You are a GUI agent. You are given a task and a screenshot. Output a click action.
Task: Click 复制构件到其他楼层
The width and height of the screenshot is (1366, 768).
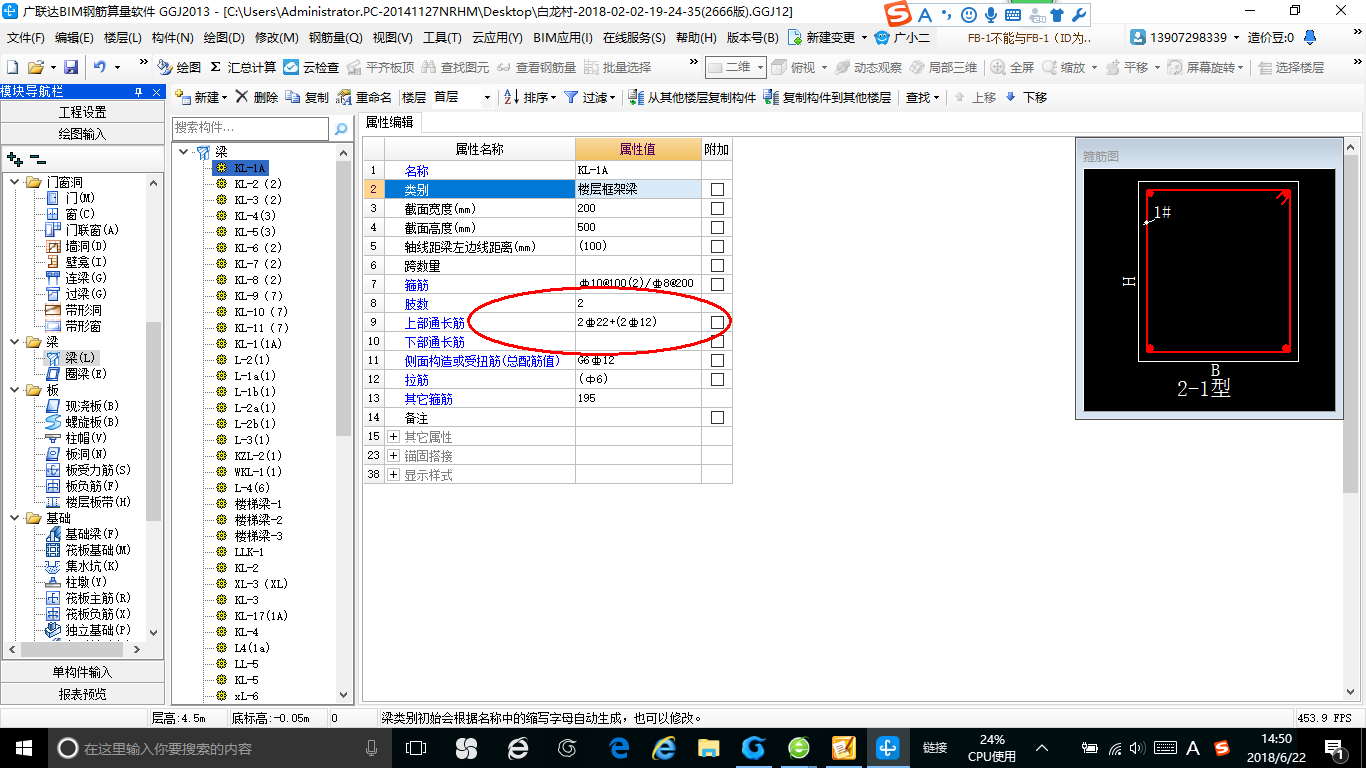(827, 97)
